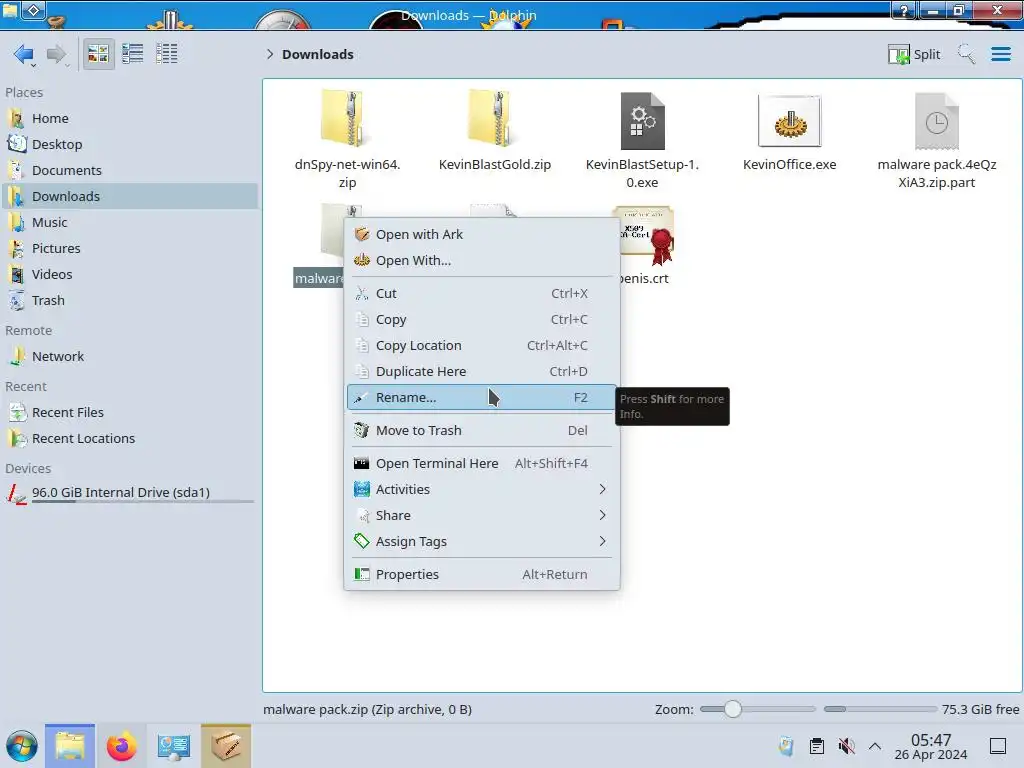Expand Share submenu
The image size is (1024, 768).
[x=481, y=516]
